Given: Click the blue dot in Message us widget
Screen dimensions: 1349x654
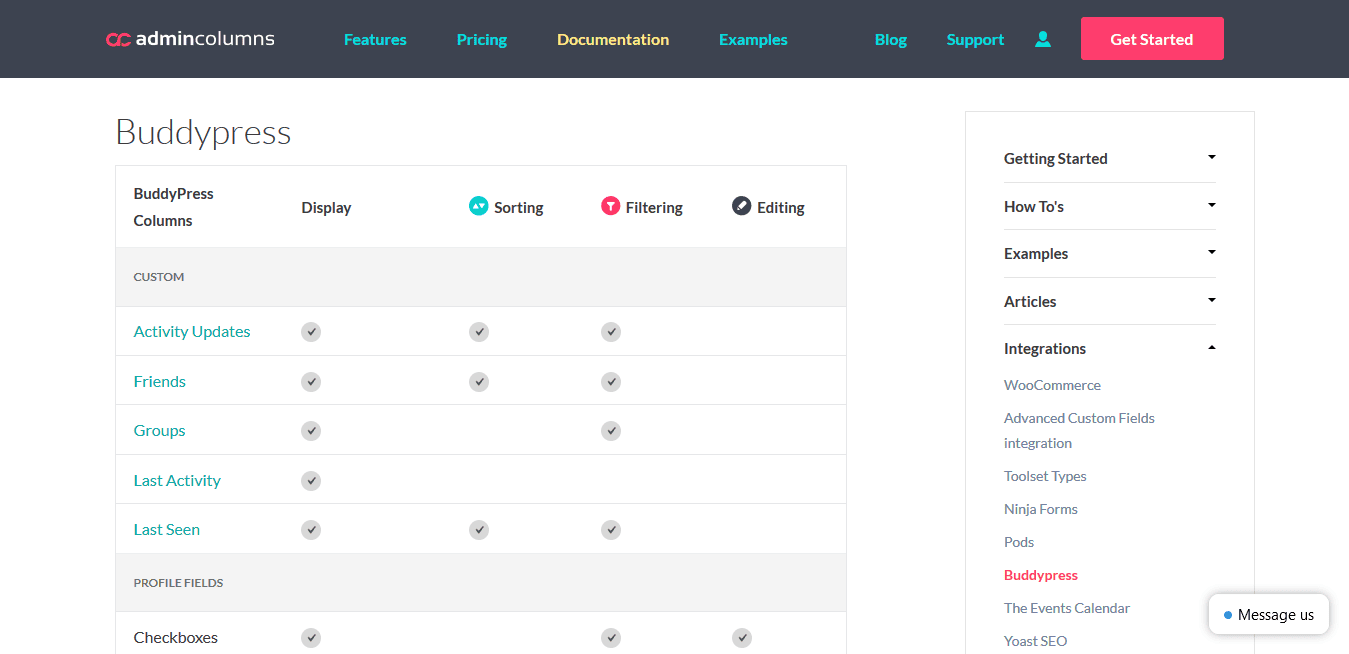Looking at the screenshot, I should 1228,615.
